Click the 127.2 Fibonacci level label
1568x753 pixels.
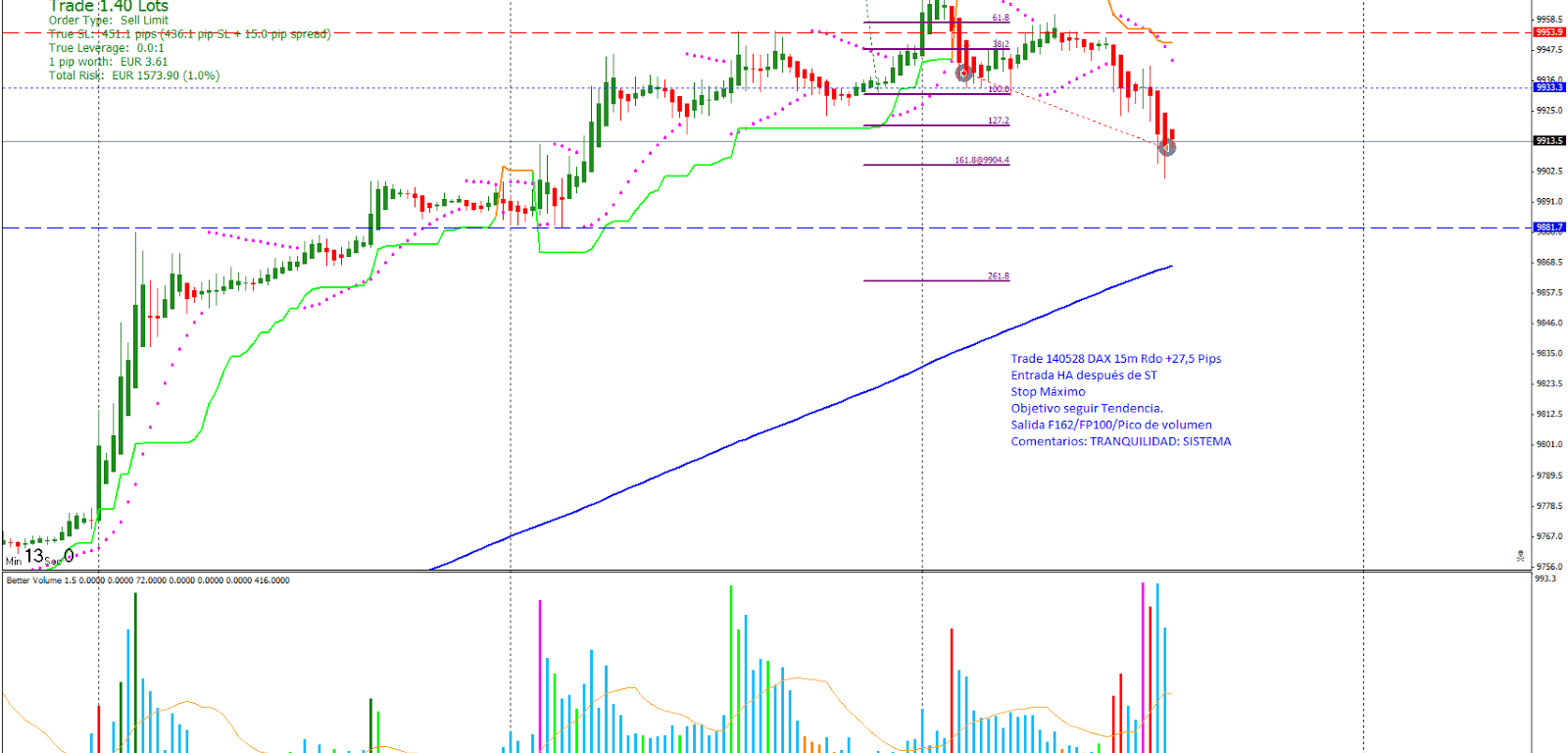point(998,121)
